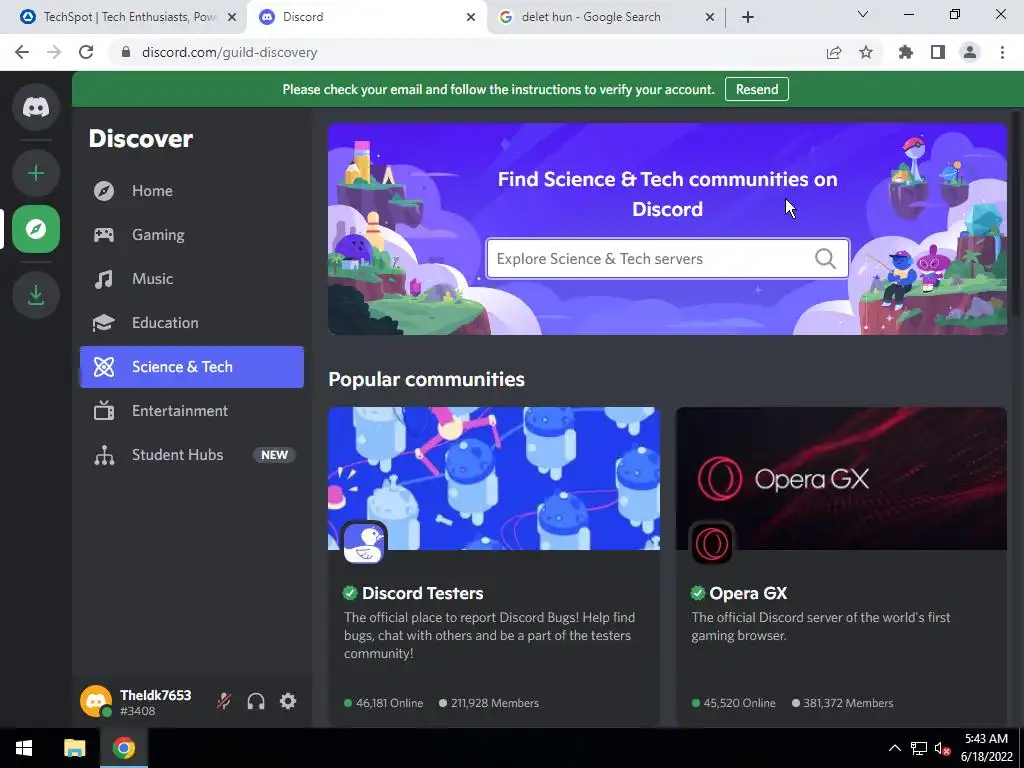Open the Education category
The height and width of the screenshot is (768, 1024).
pos(192,323)
